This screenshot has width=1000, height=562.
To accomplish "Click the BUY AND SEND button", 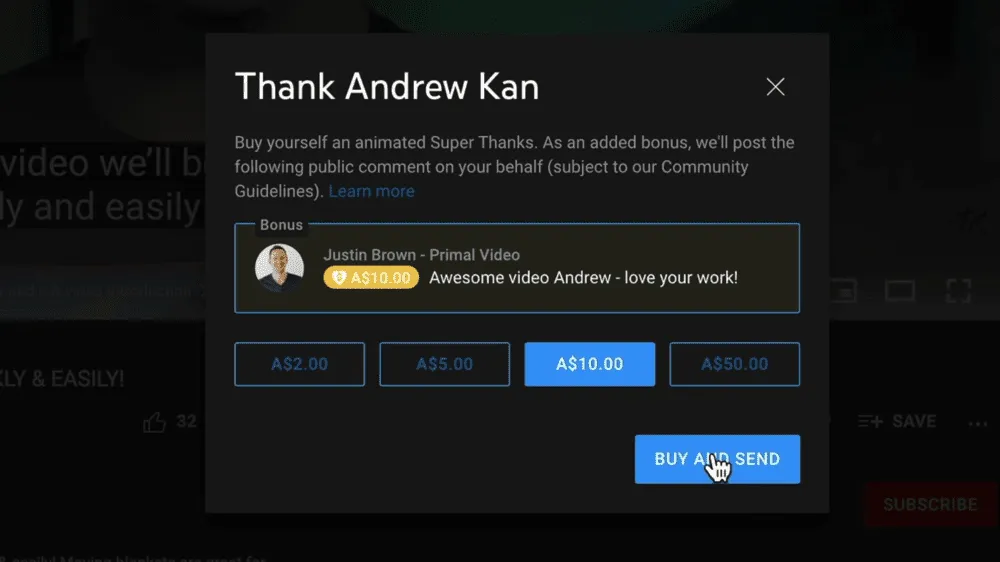I will click(717, 459).
